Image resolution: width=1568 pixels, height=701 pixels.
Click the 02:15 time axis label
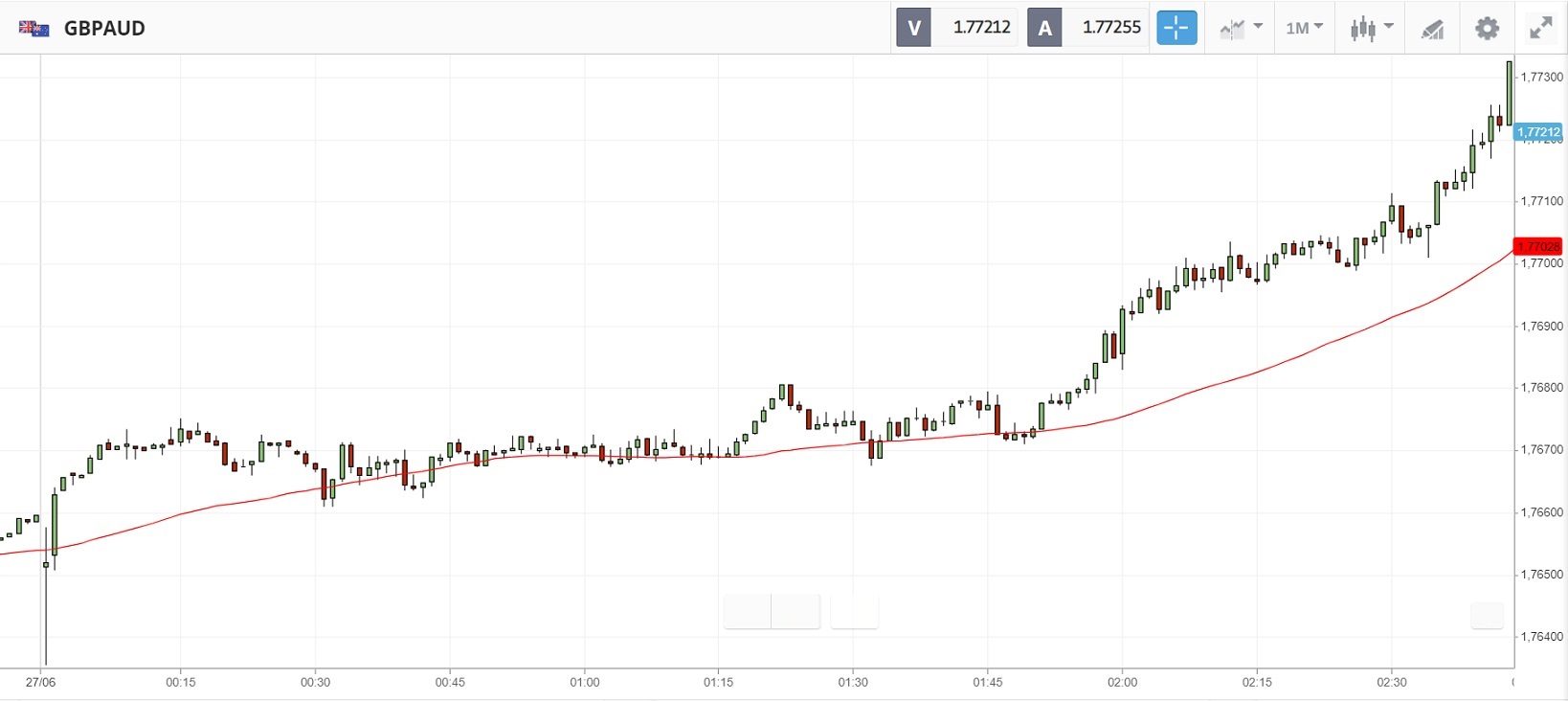(x=1257, y=683)
